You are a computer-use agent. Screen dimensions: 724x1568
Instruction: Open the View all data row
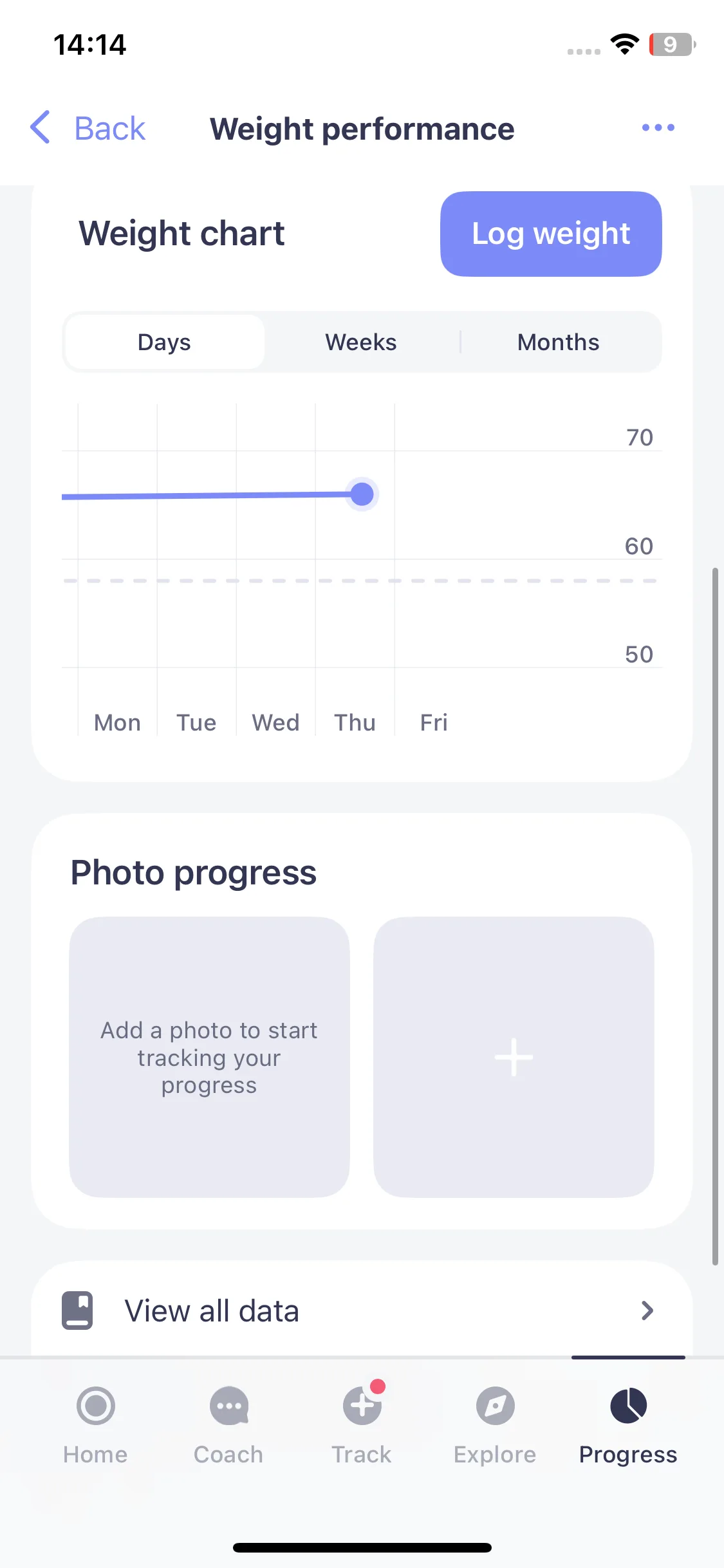362,1311
